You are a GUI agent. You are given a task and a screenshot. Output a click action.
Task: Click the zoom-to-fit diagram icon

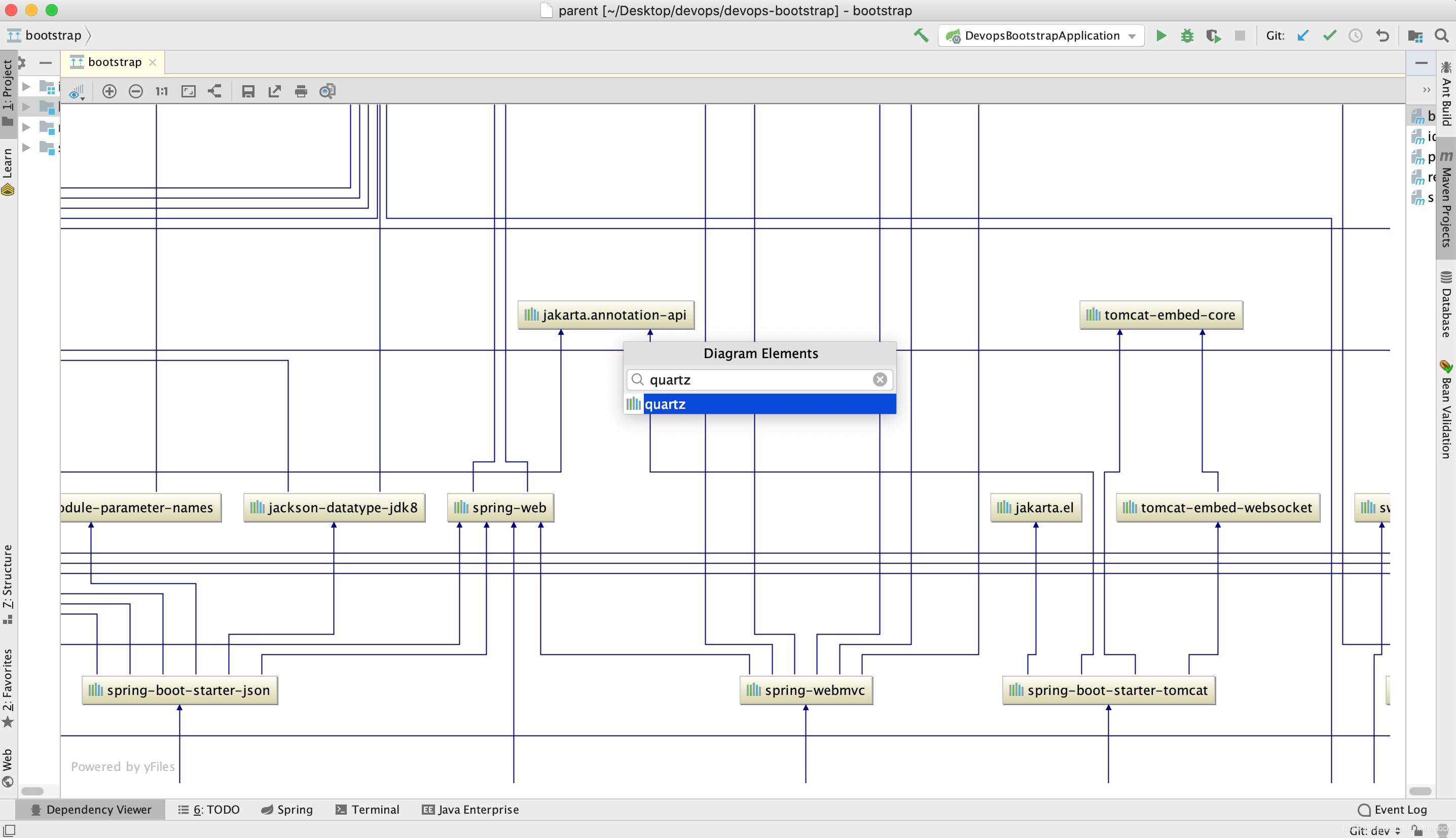click(189, 91)
